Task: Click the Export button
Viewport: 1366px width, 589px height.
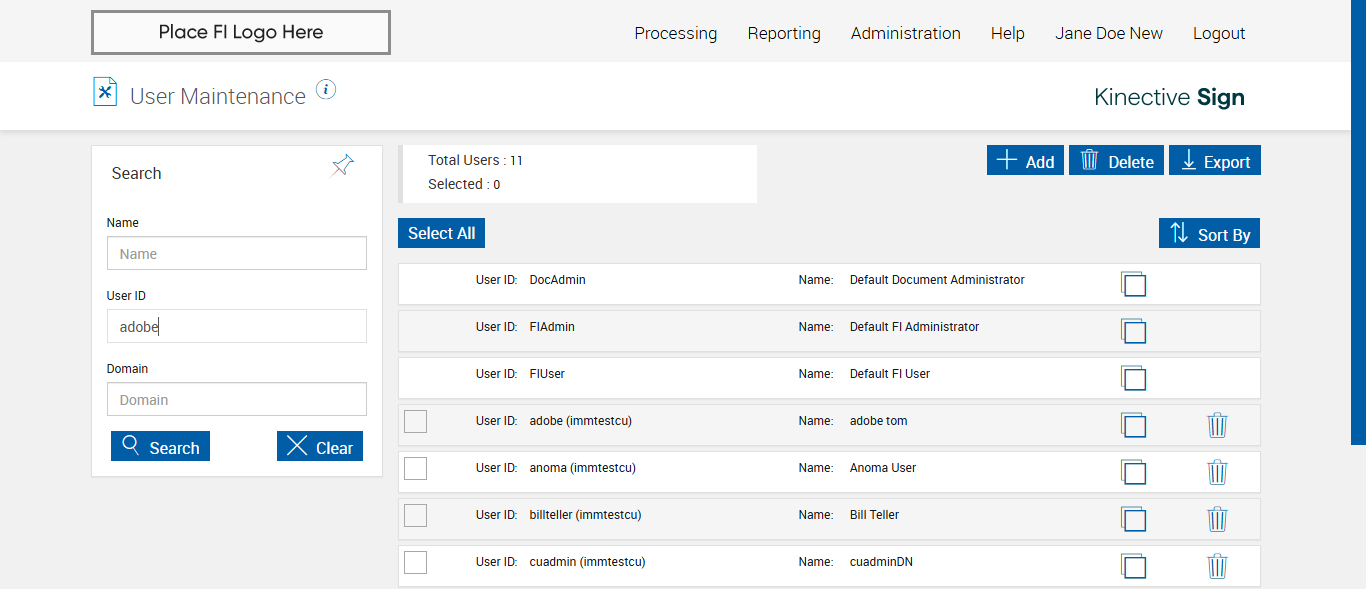Action: pos(1215,161)
